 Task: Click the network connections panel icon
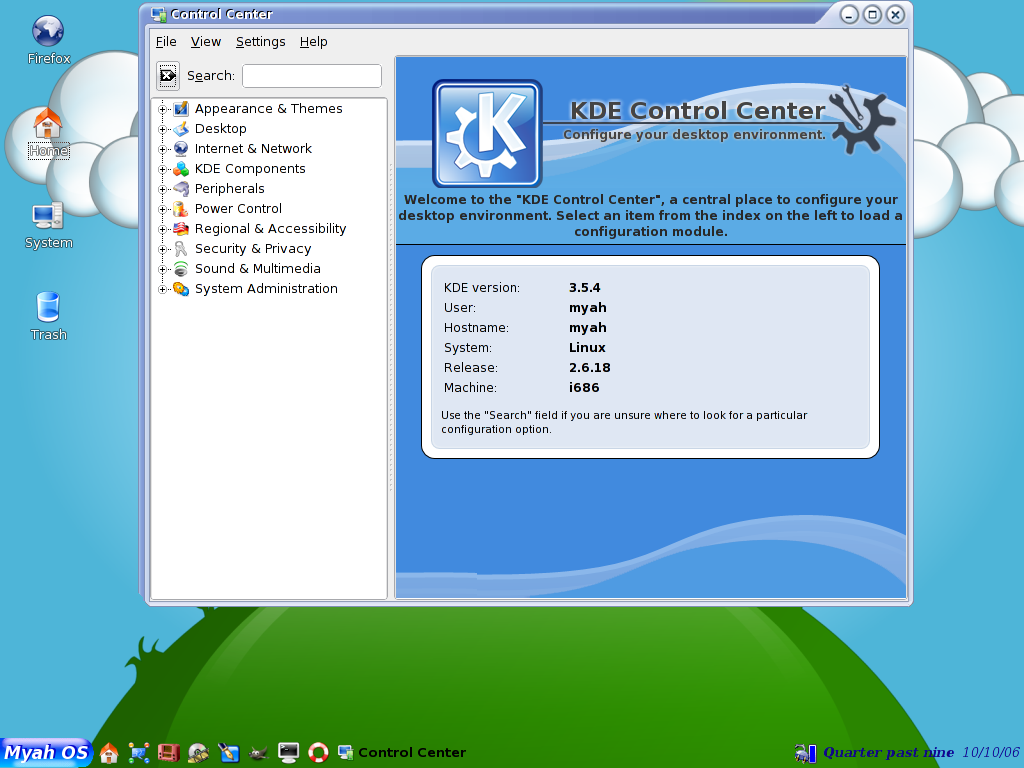coord(138,752)
